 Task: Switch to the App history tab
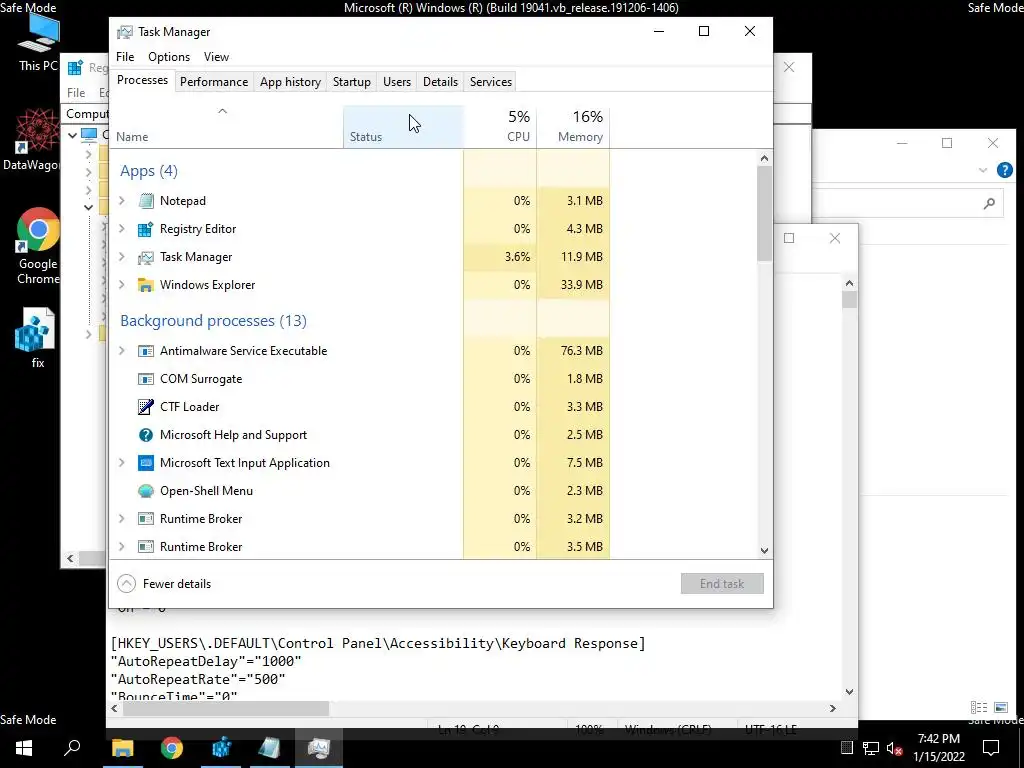[x=290, y=82]
